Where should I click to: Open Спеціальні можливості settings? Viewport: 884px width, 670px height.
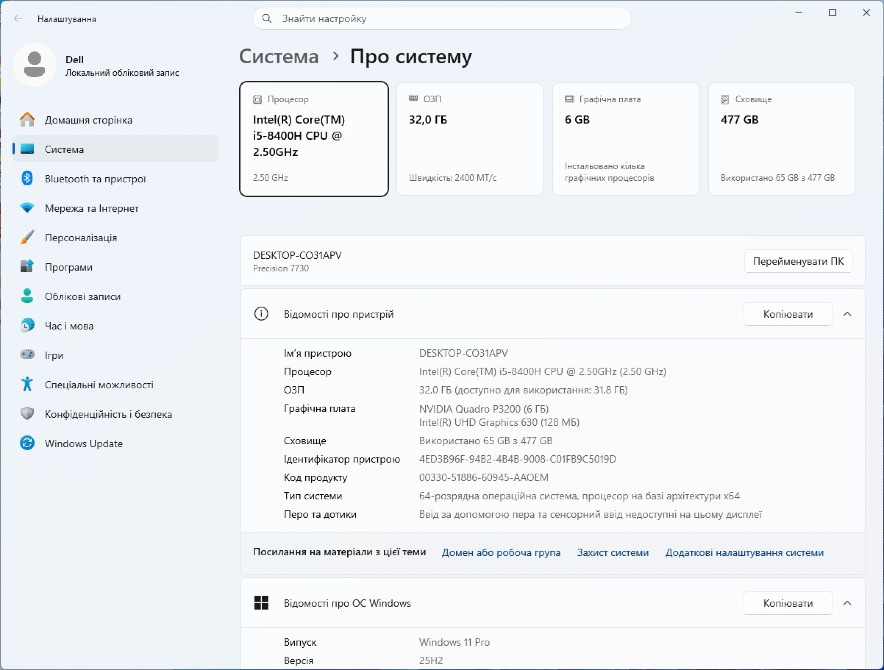coord(116,384)
